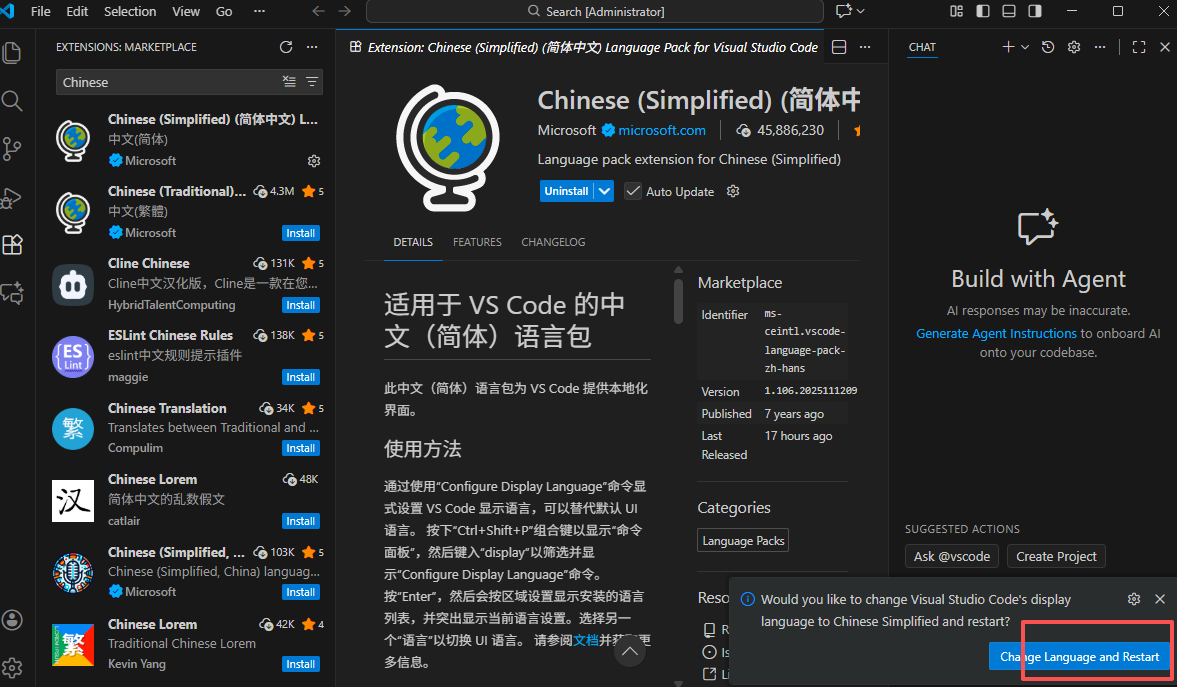Open the overflow menu ellipsis in menu bar
Image resolution: width=1177 pixels, height=687 pixels.
tap(259, 11)
